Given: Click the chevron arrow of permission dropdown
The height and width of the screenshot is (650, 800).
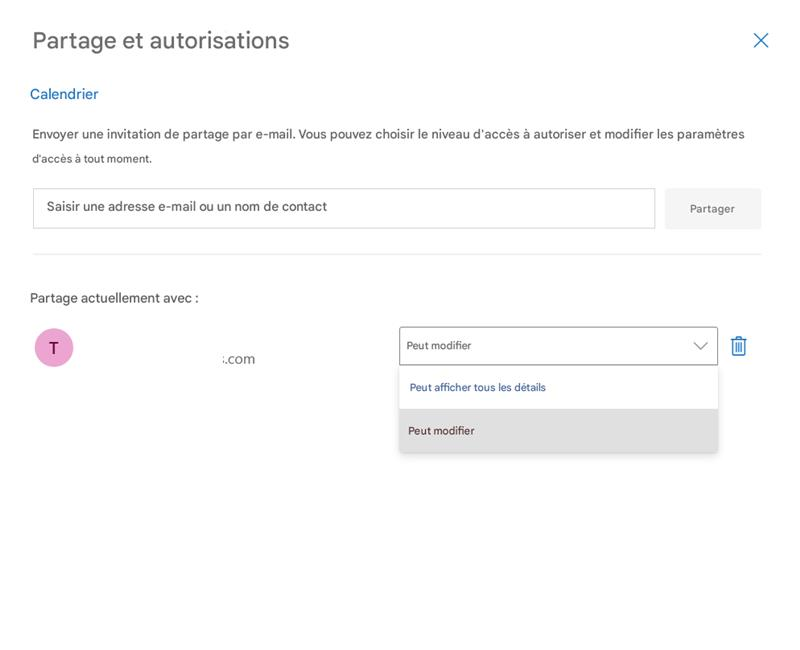Looking at the screenshot, I should click(x=701, y=346).
